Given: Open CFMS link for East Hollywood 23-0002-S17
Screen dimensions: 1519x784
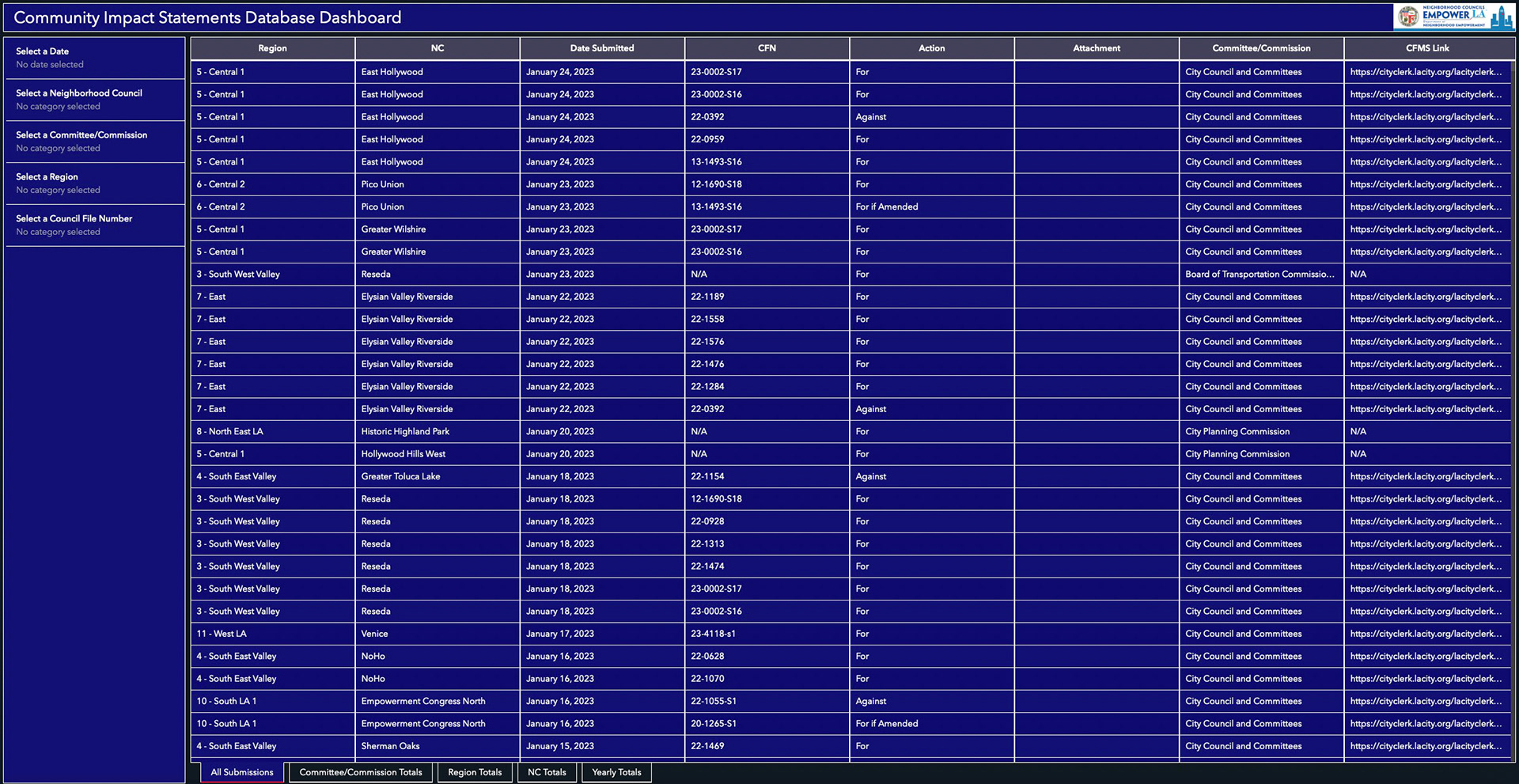Looking at the screenshot, I should [x=1426, y=72].
